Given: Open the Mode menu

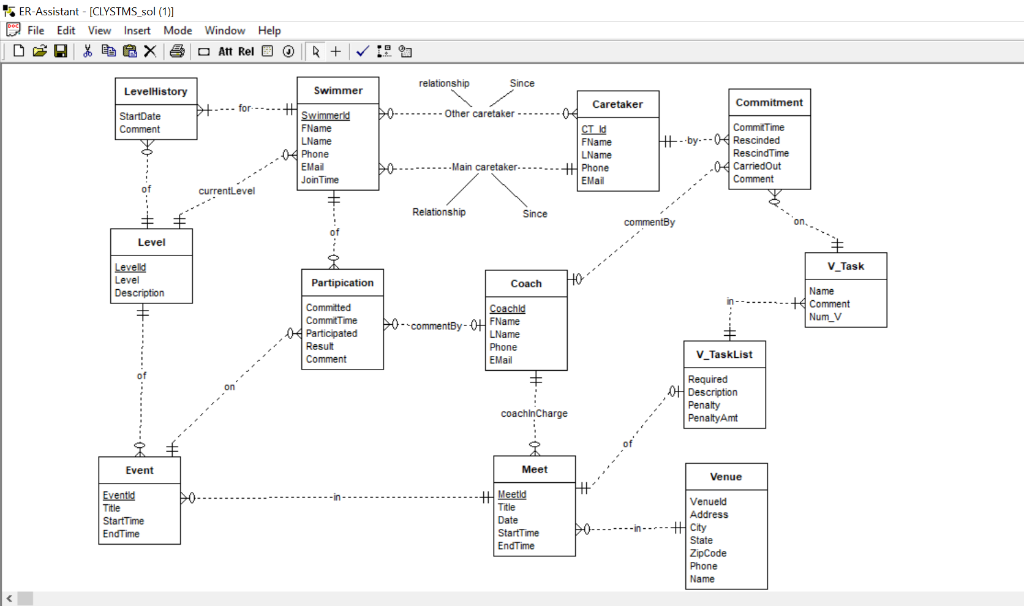Looking at the screenshot, I should click(177, 30).
